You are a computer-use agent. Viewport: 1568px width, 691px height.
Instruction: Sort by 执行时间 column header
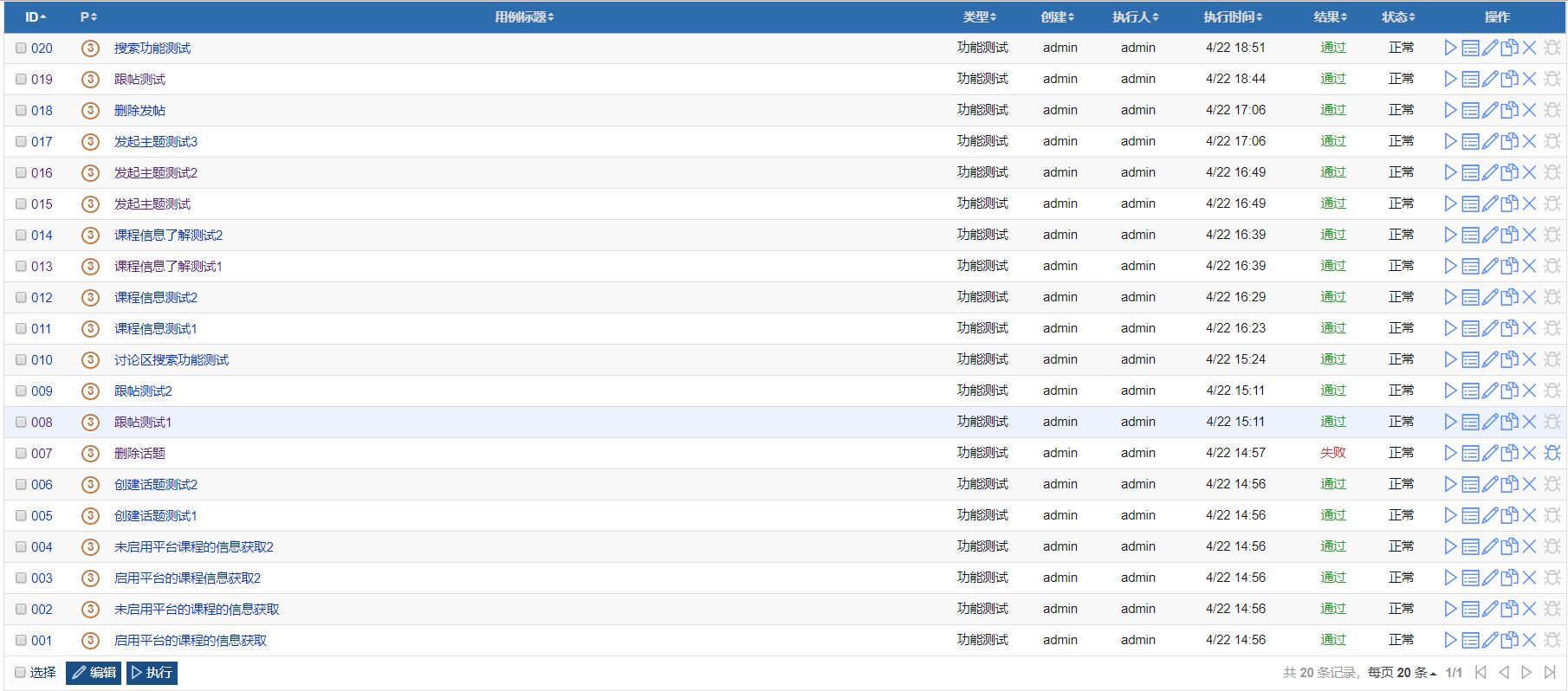point(1233,17)
